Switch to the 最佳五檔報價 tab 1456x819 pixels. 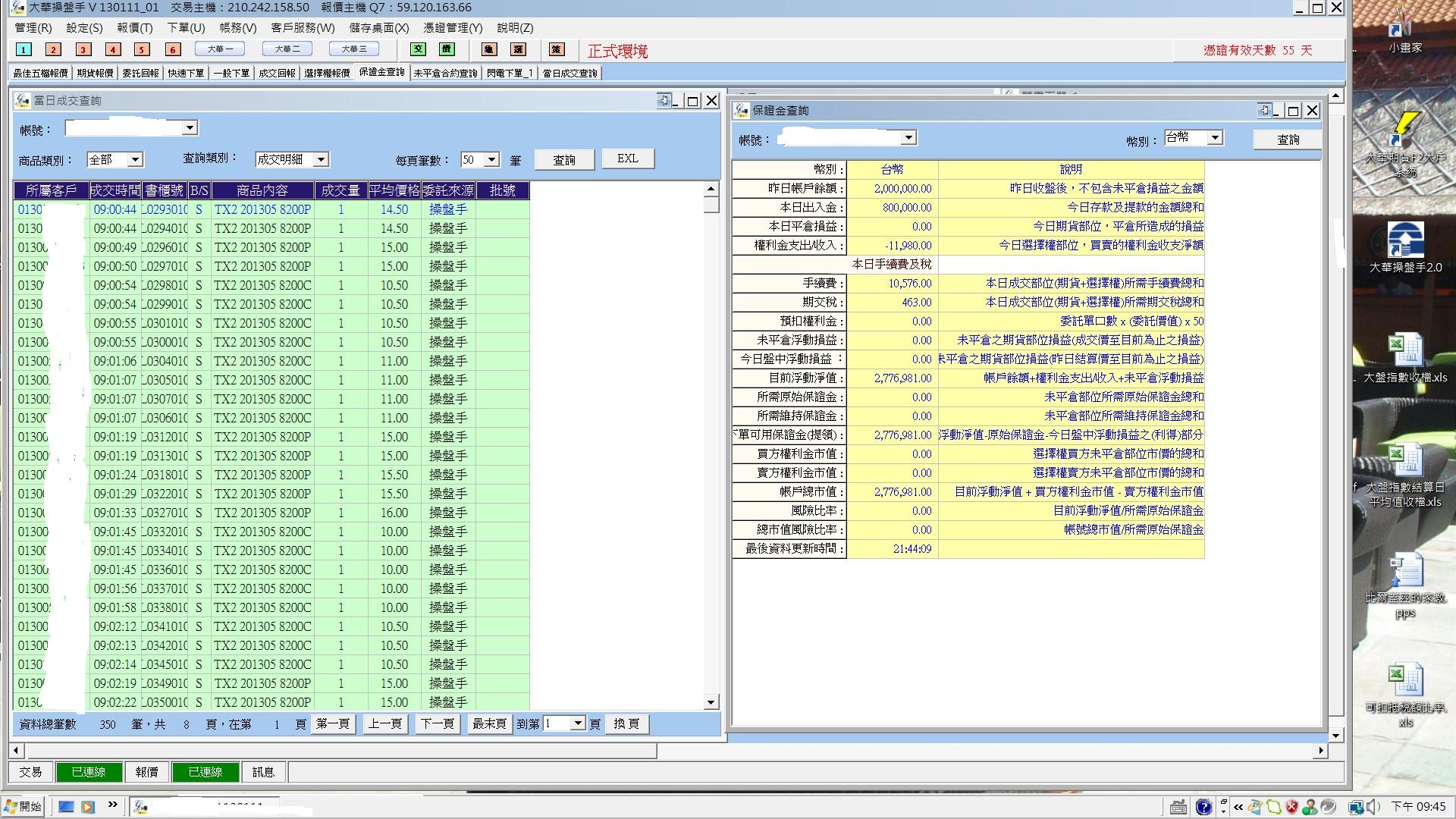[41, 73]
